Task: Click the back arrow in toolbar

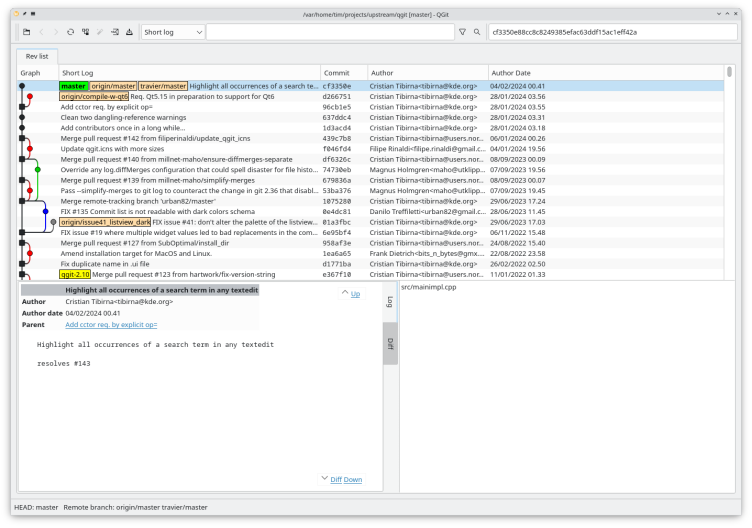Action: (42, 33)
